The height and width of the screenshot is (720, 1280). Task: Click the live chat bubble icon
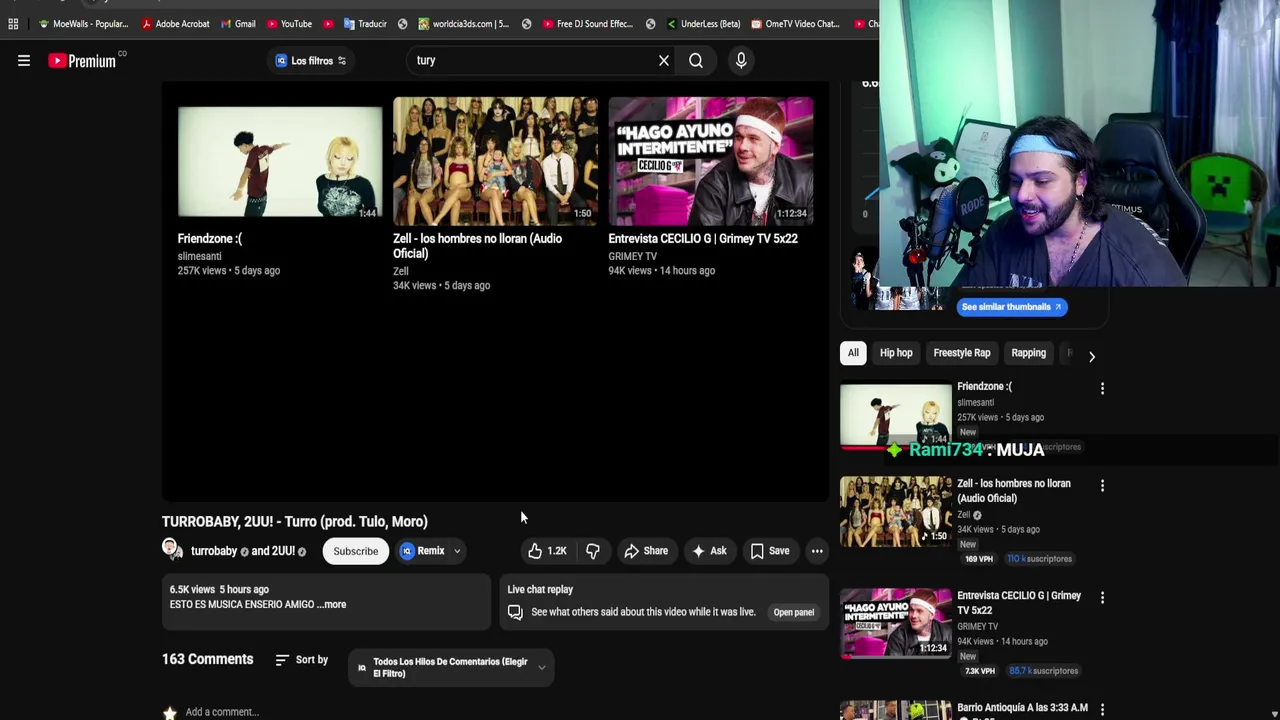(515, 612)
